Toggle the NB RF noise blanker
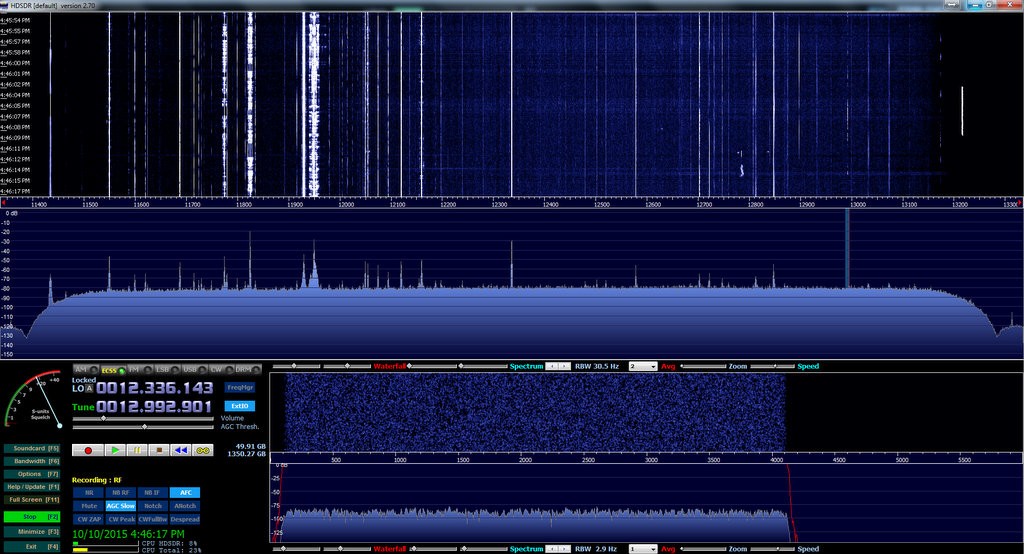This screenshot has height=554, width=1024. coord(121,493)
